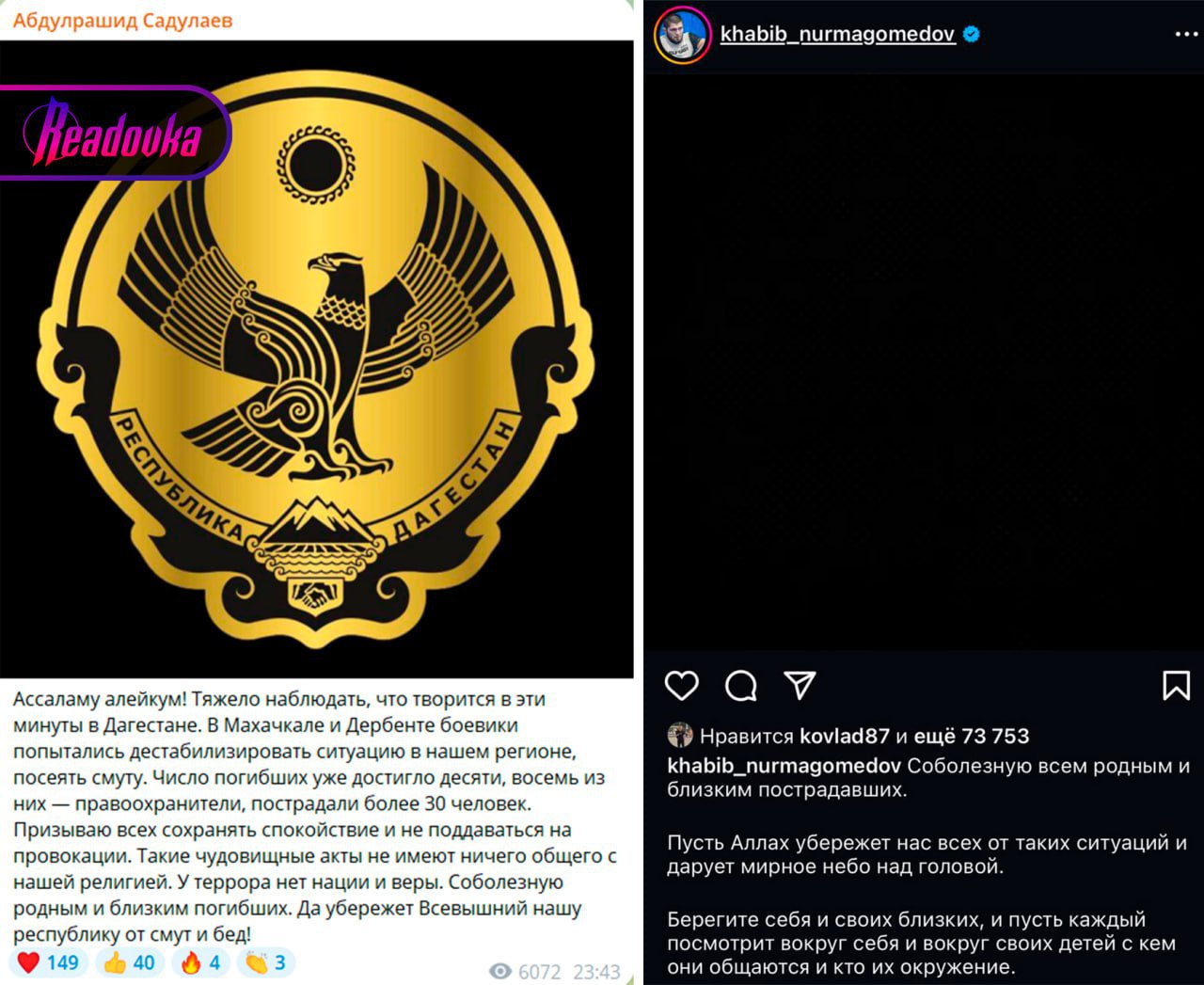
Task: Open khabib_nurmagomedov username in caption
Action: coord(784,767)
